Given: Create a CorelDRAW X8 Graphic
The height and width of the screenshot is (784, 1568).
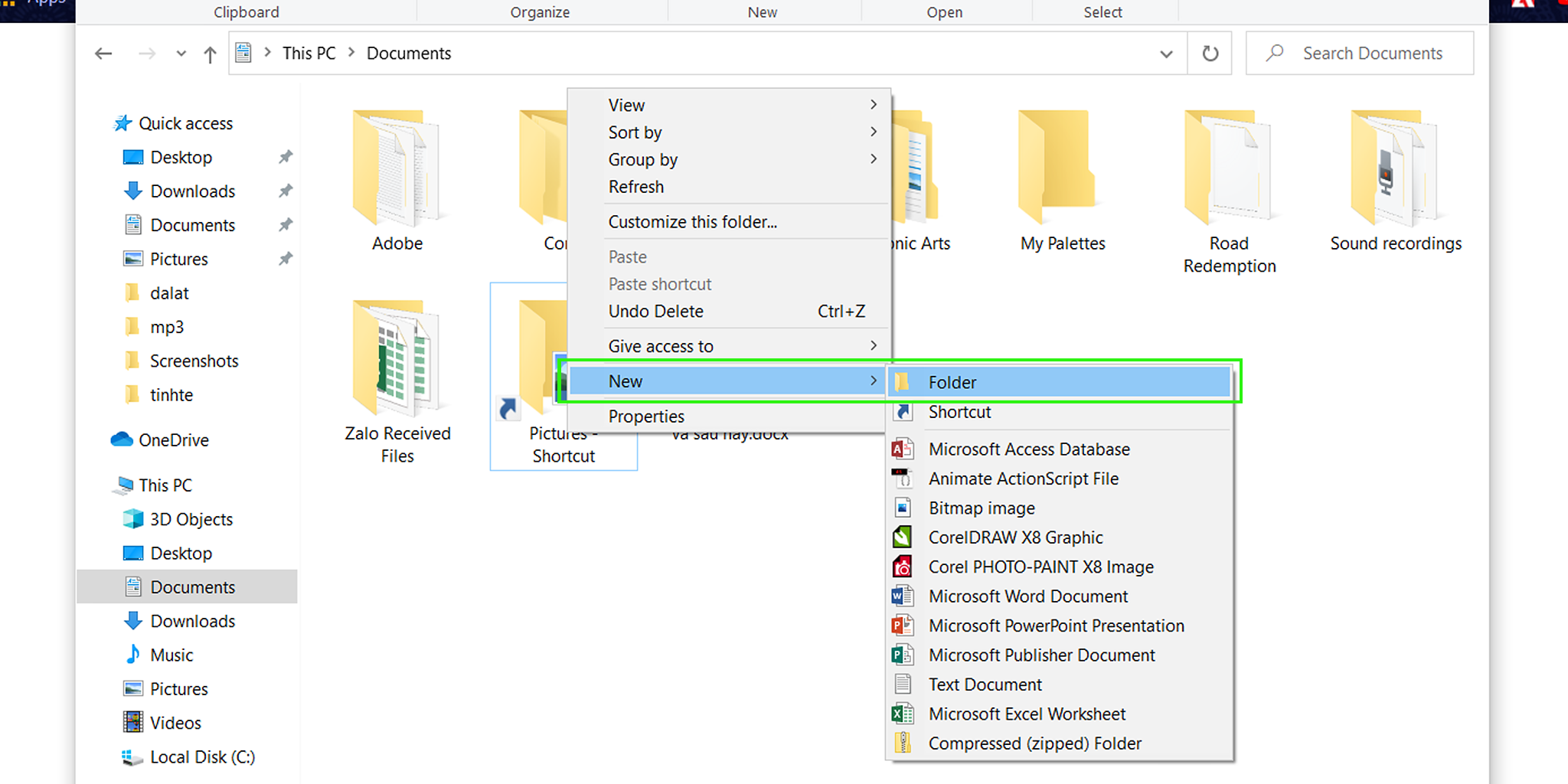Looking at the screenshot, I should pos(1060,537).
